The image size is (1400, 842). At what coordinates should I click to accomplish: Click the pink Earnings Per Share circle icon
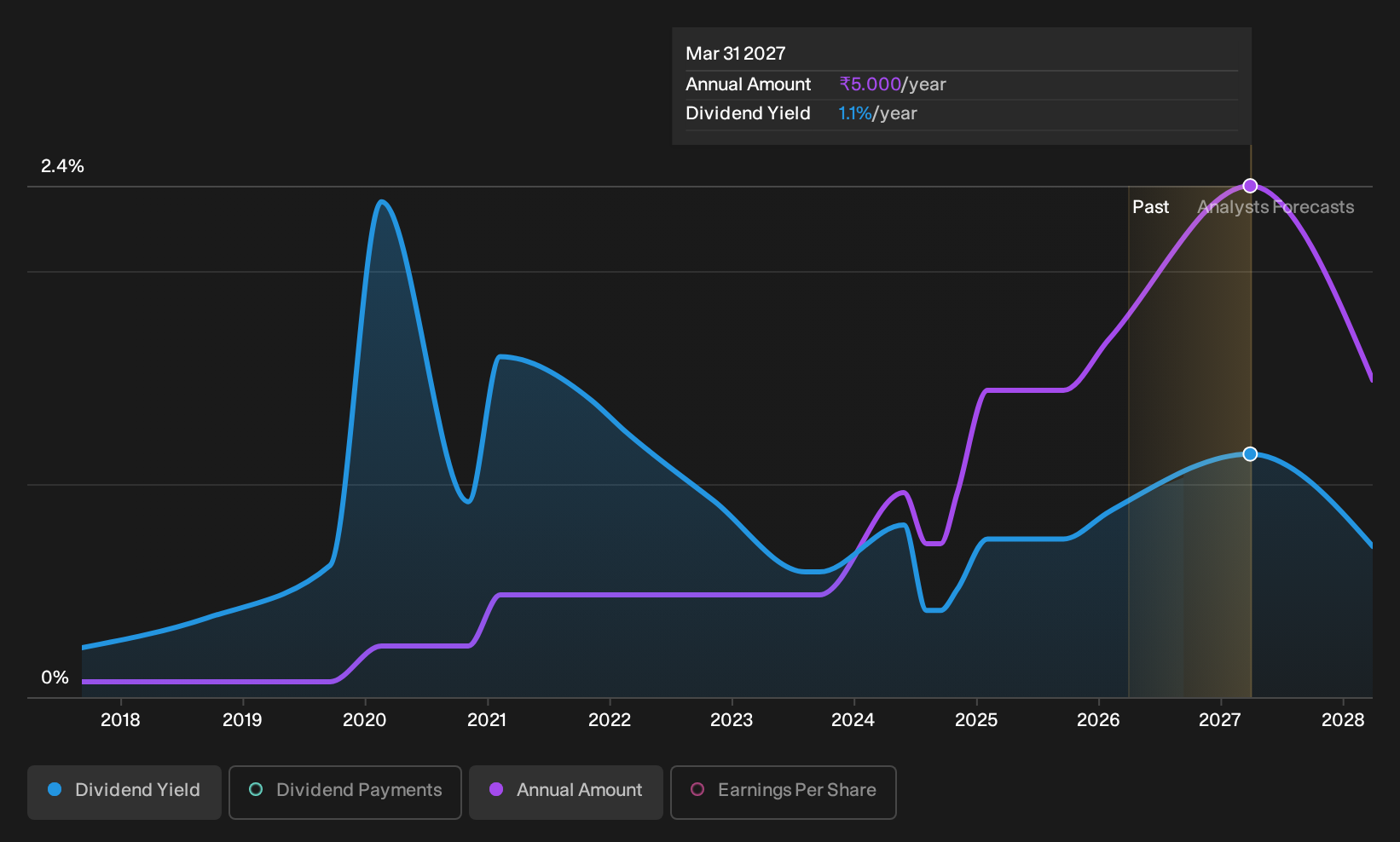coord(697,789)
